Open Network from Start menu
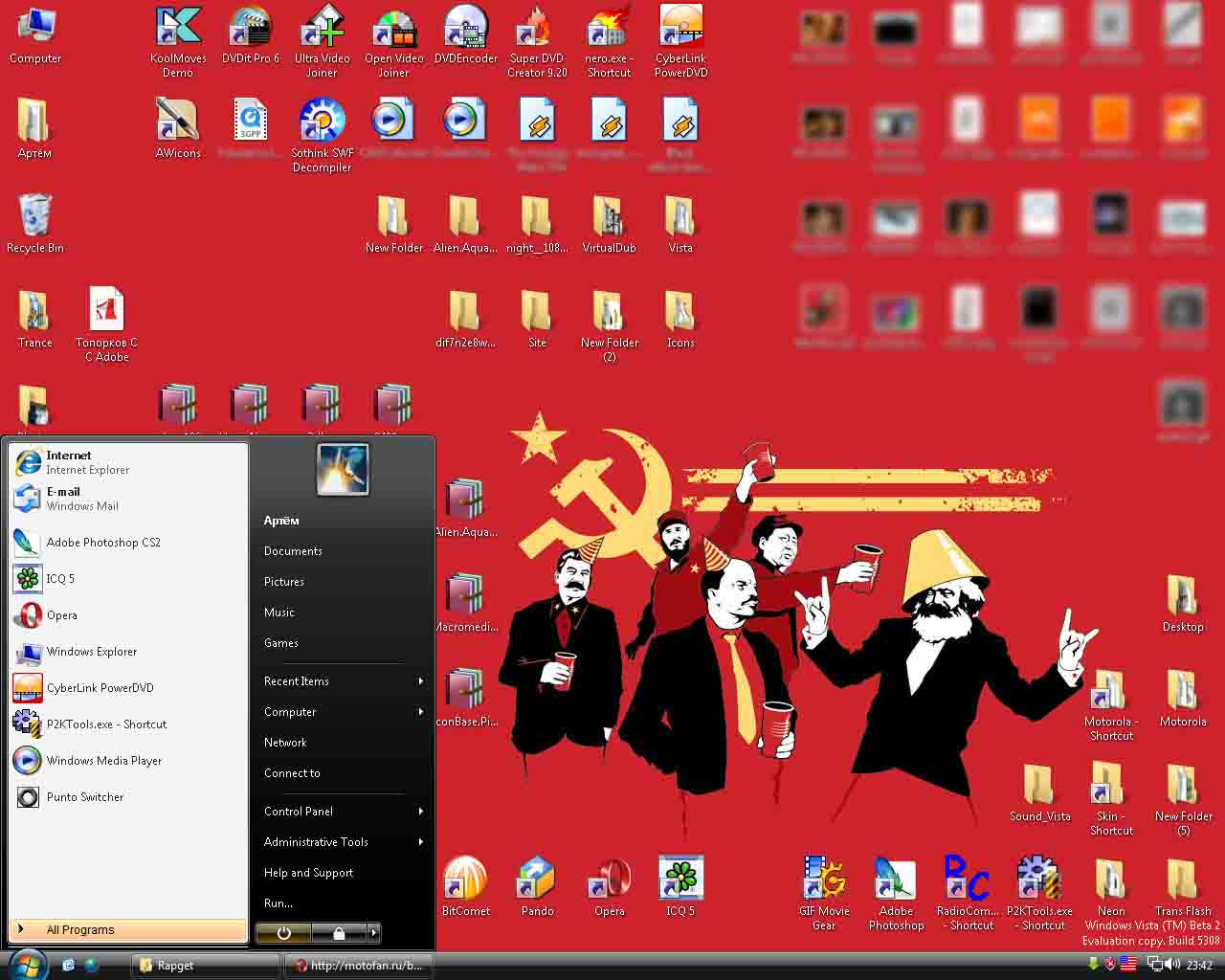1225x980 pixels. [285, 743]
